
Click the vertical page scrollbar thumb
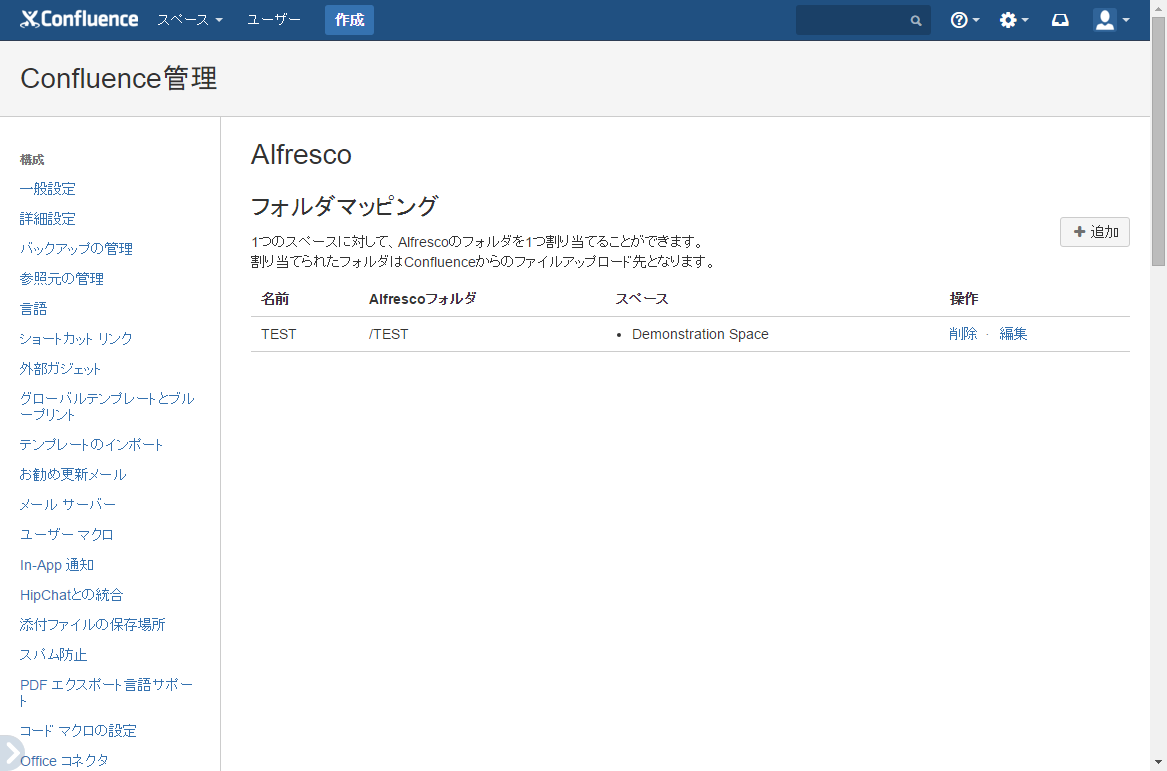pos(1159,140)
